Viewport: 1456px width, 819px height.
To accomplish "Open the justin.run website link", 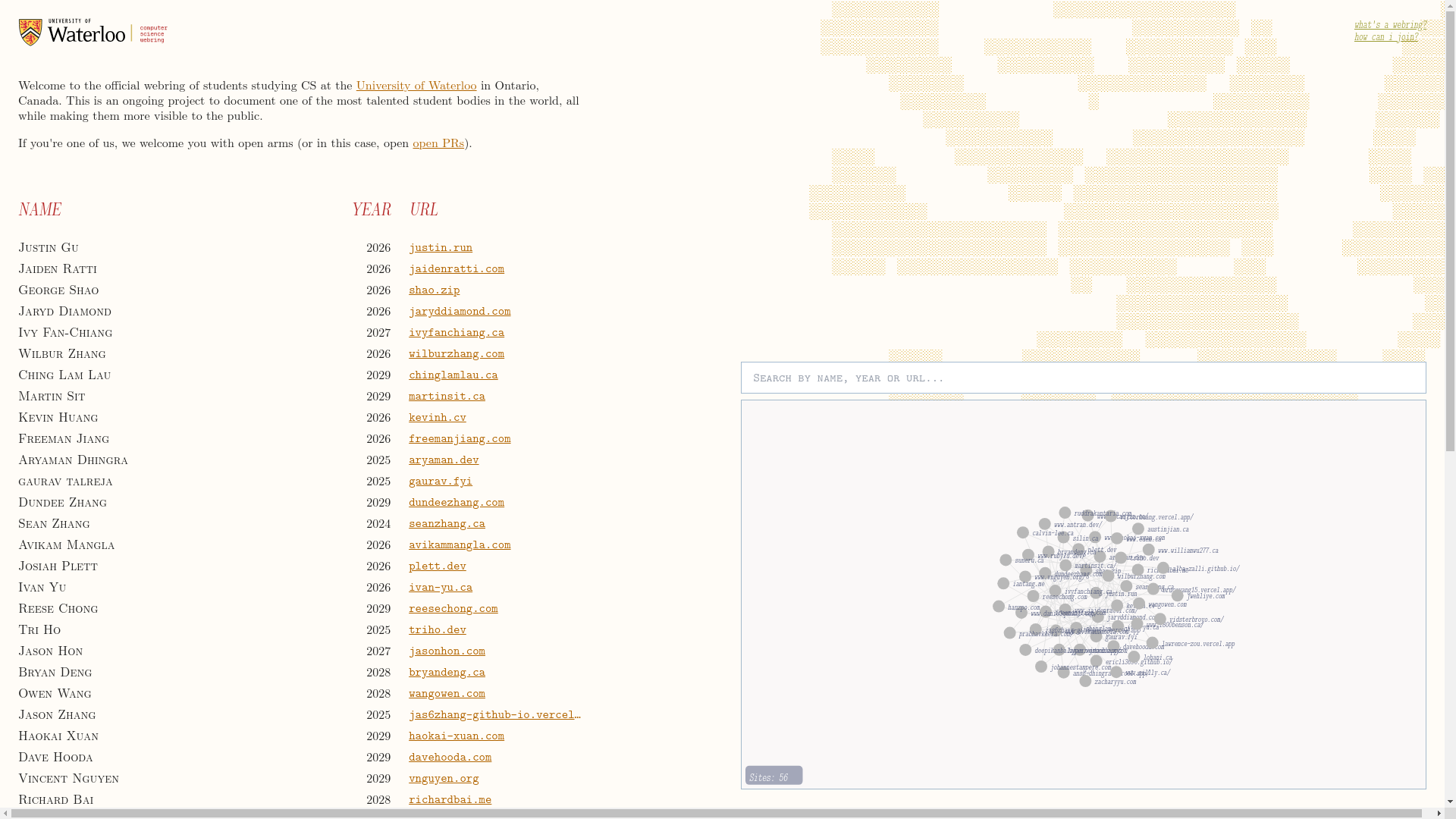I will (440, 247).
